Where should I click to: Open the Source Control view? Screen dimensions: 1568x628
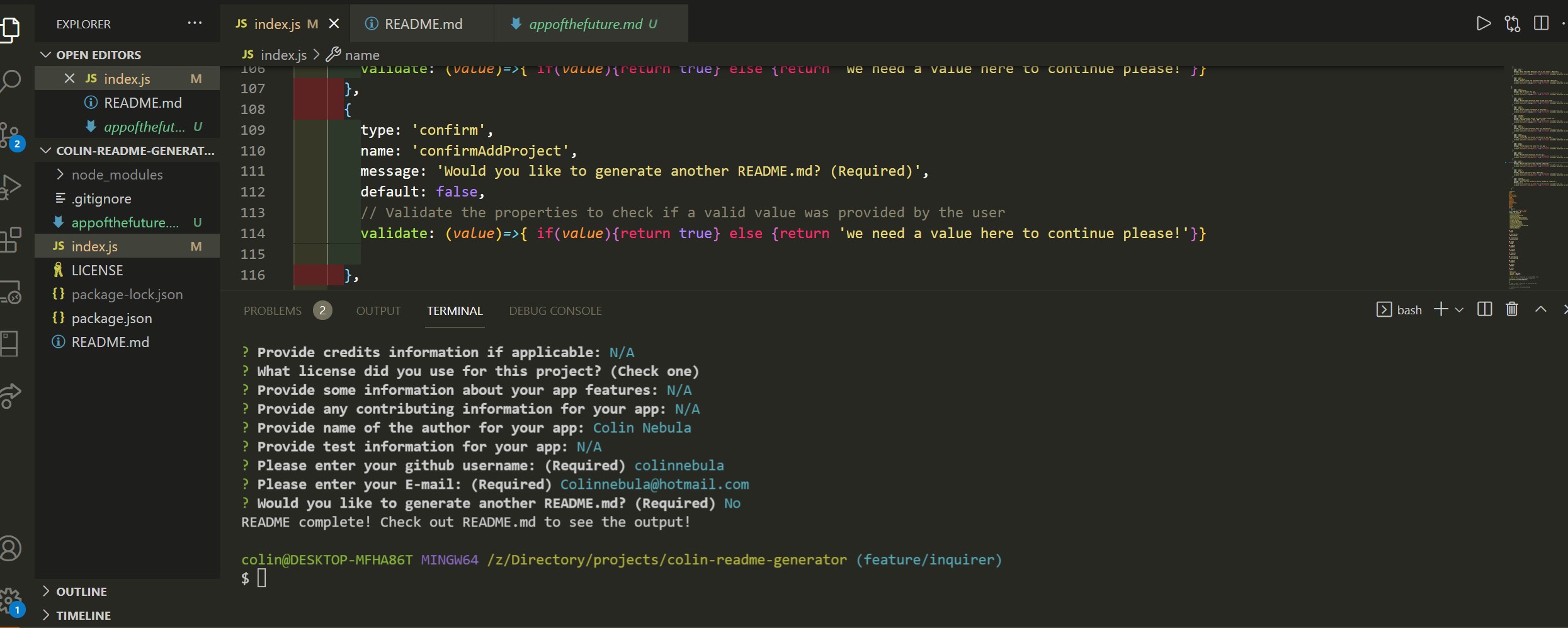pyautogui.click(x=11, y=134)
